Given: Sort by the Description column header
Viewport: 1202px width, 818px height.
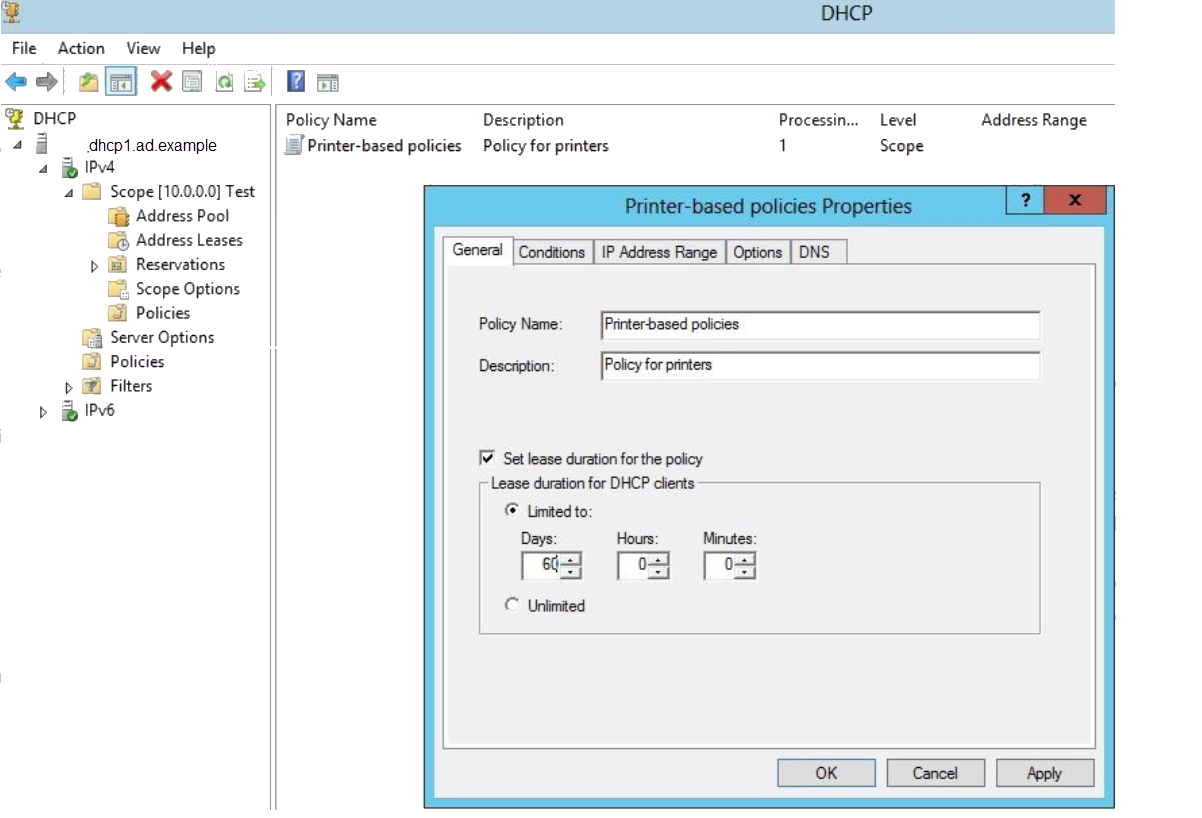Looking at the screenshot, I should click(523, 120).
